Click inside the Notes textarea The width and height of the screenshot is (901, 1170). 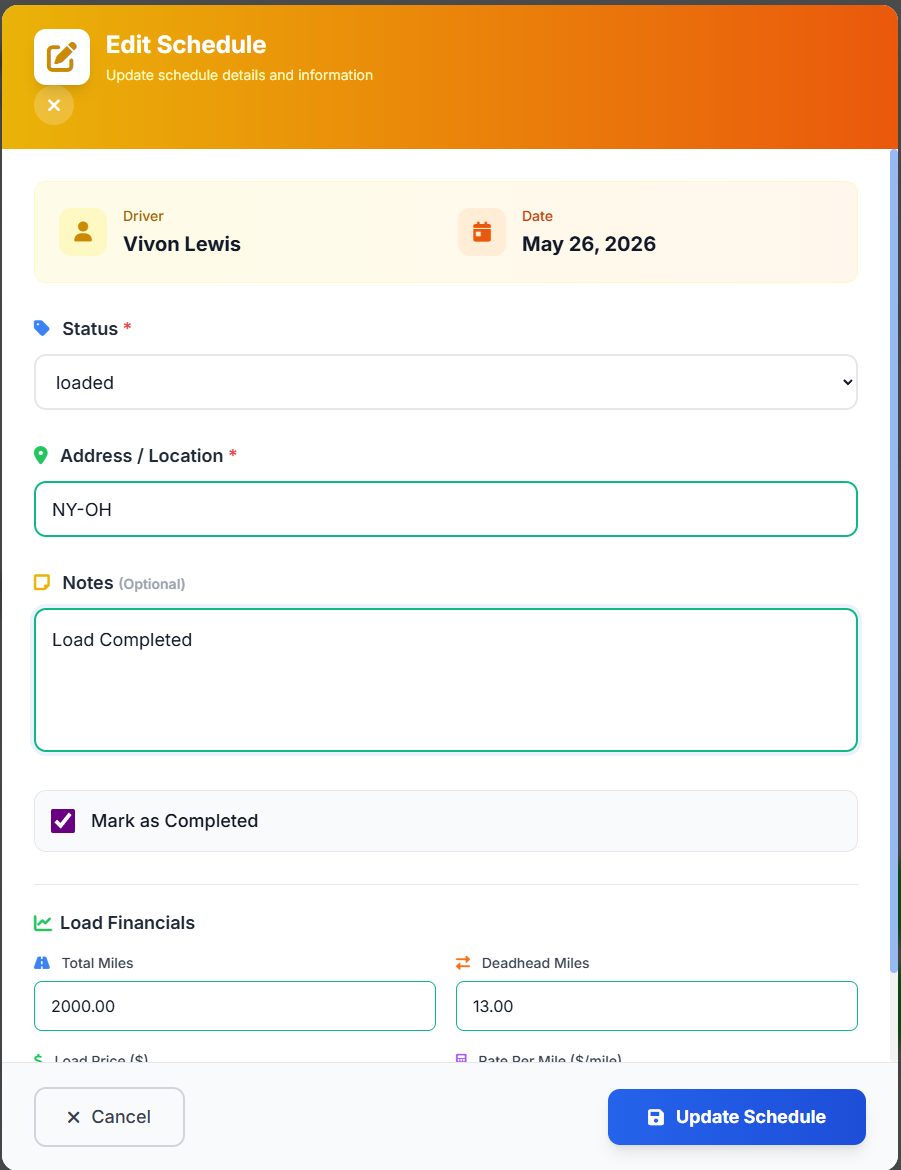click(x=446, y=680)
